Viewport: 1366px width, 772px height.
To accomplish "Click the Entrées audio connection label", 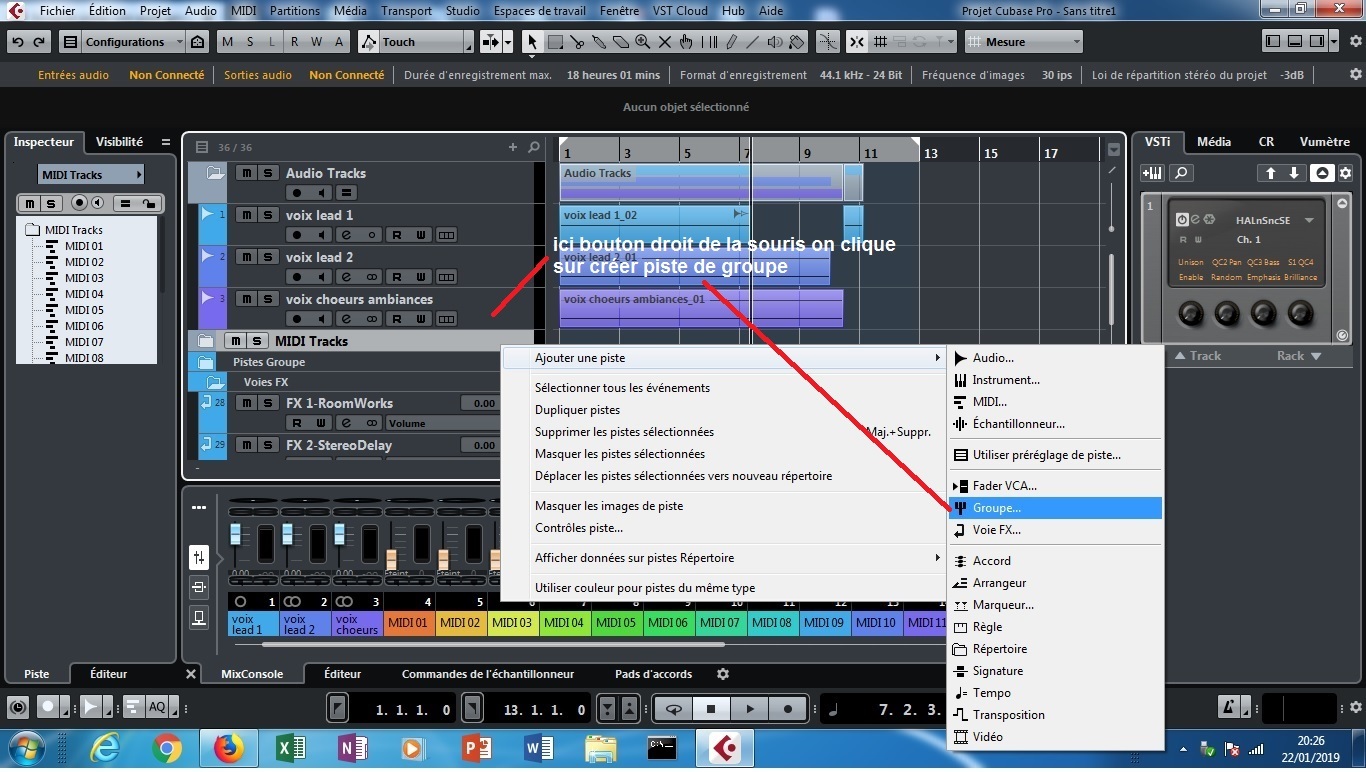I will click(74, 75).
